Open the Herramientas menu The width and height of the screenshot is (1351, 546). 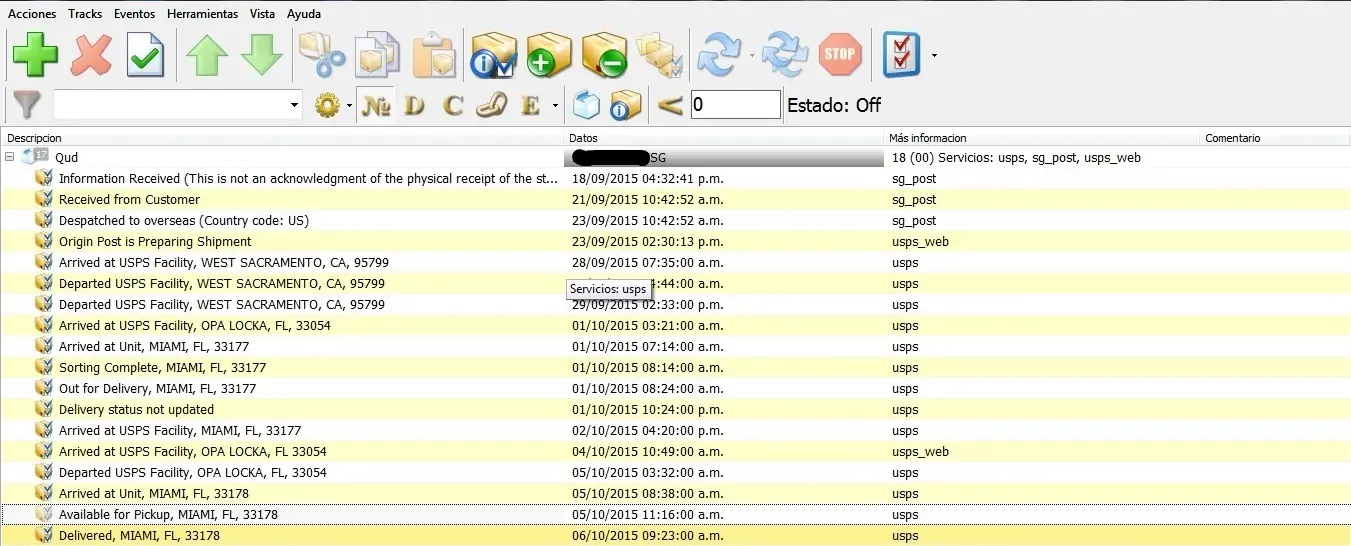point(203,14)
